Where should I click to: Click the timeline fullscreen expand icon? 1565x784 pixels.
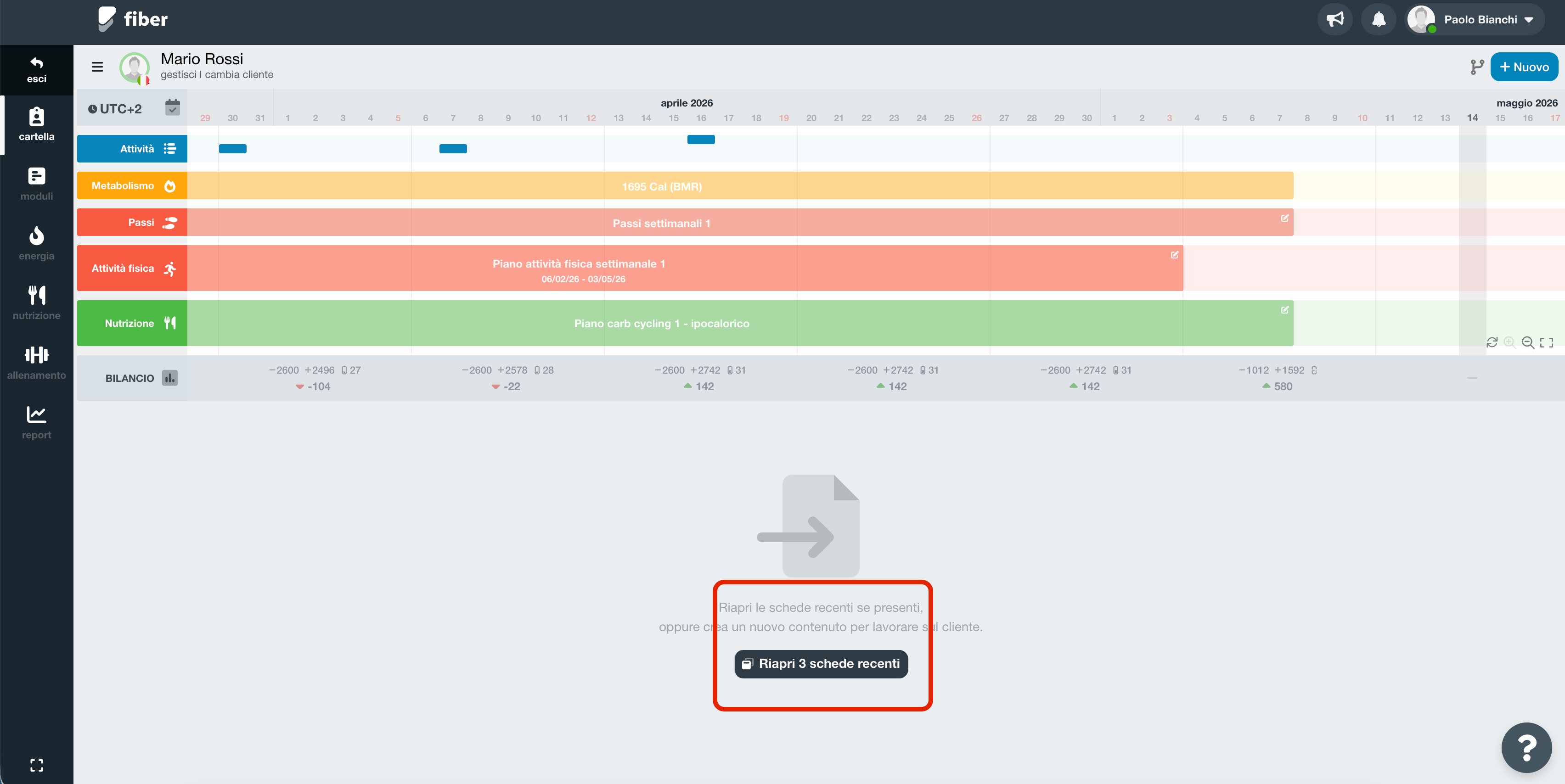click(1547, 342)
